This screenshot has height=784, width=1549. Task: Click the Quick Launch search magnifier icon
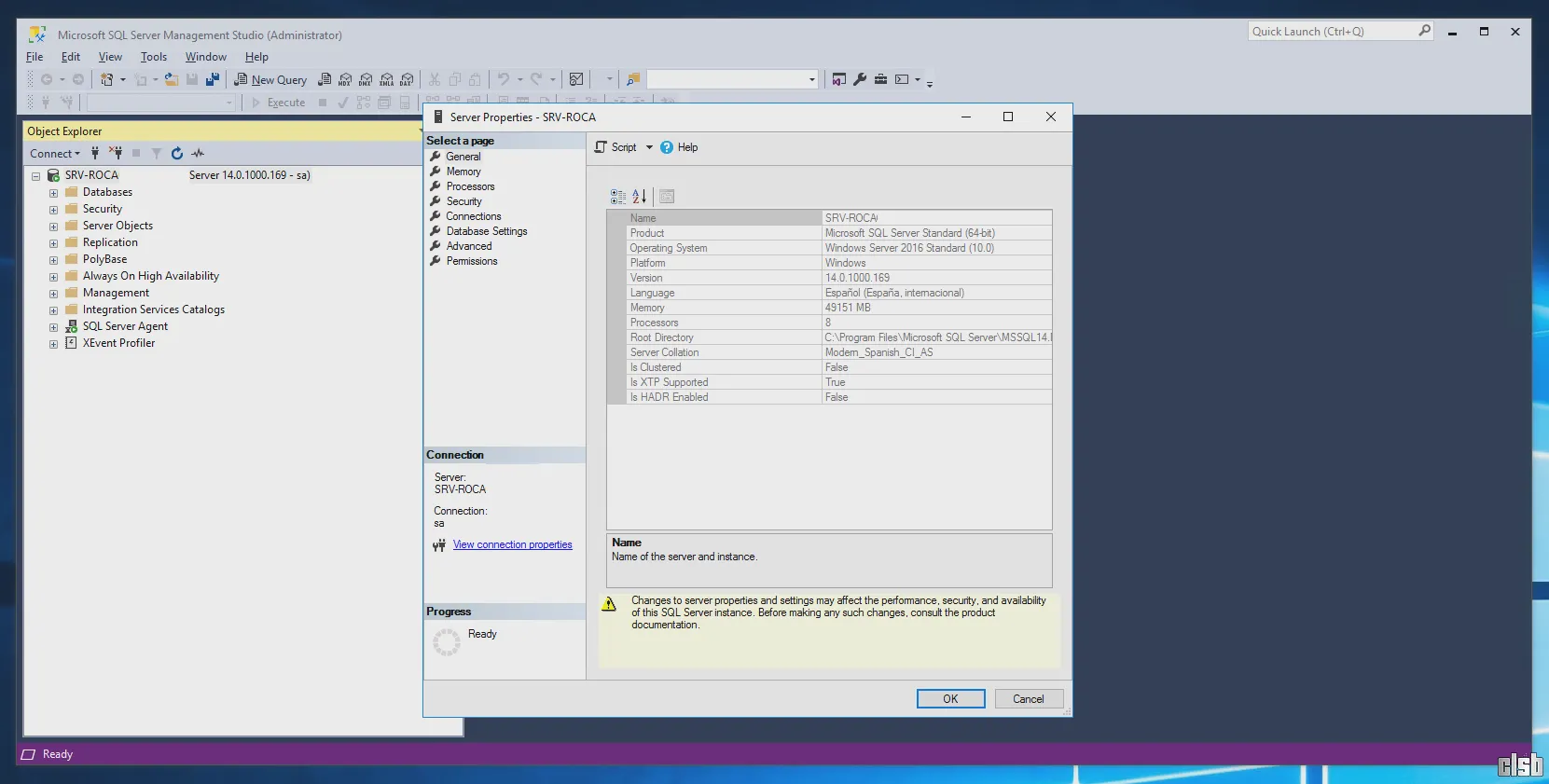click(1424, 31)
